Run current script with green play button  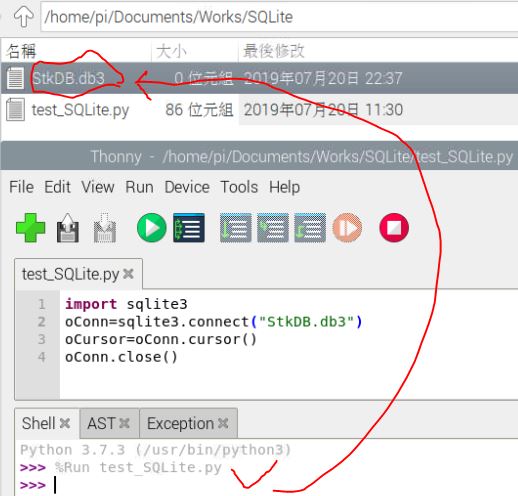point(152,228)
